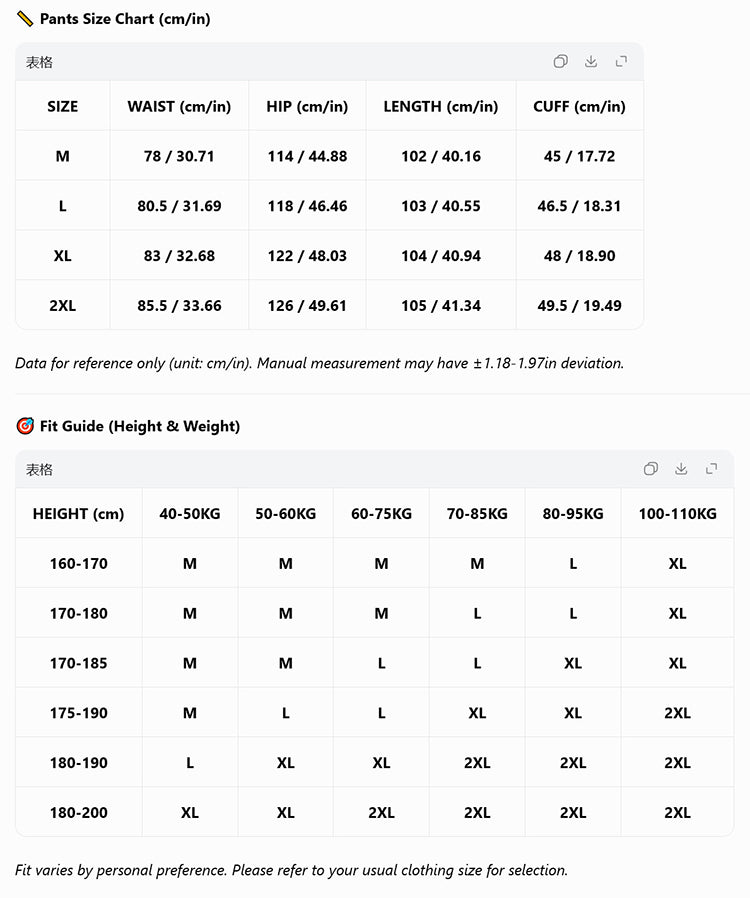Select the 180-200 height row label
This screenshot has width=750, height=898.
[x=78, y=812]
